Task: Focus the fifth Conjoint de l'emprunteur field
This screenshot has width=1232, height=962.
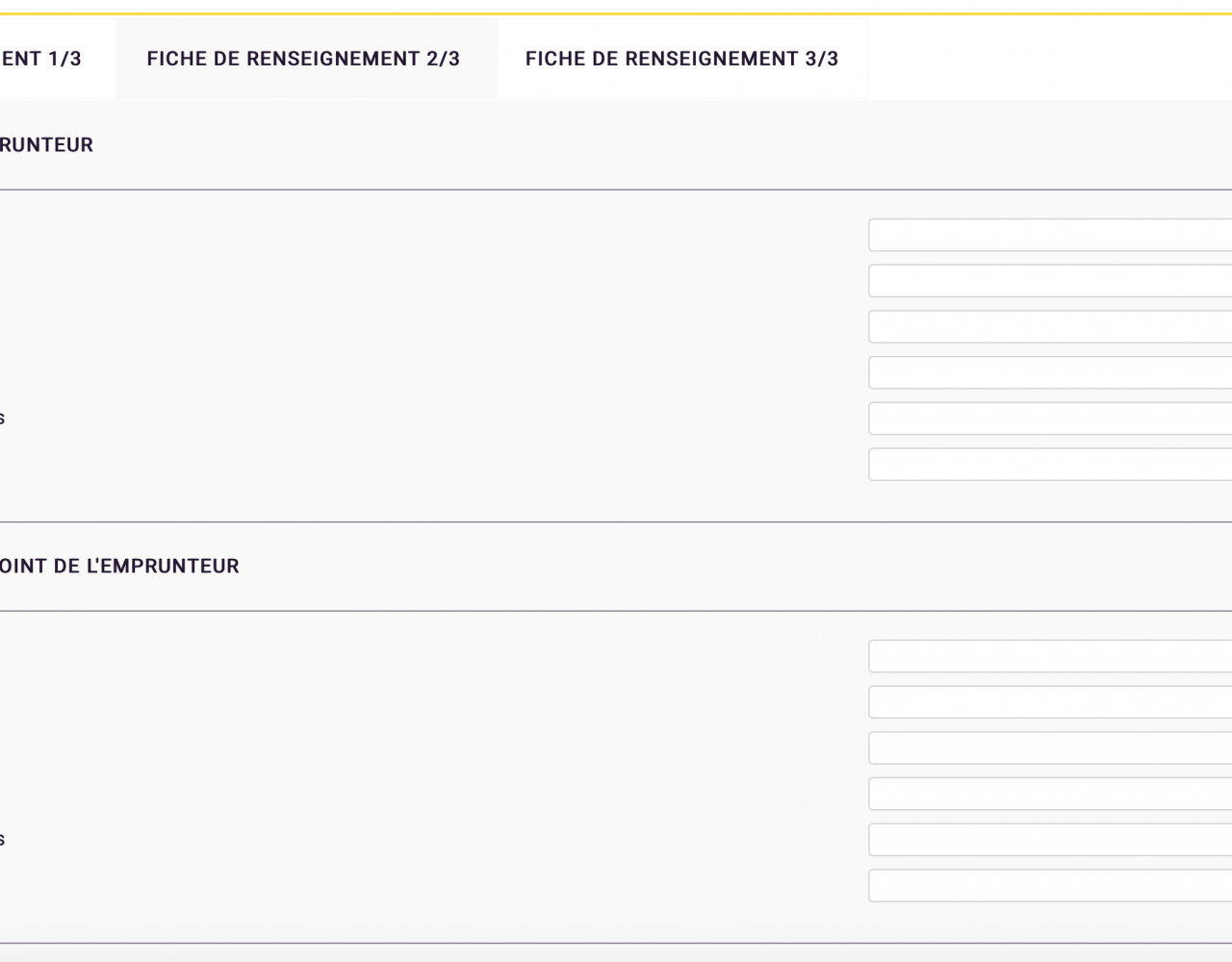Action: [x=1050, y=840]
